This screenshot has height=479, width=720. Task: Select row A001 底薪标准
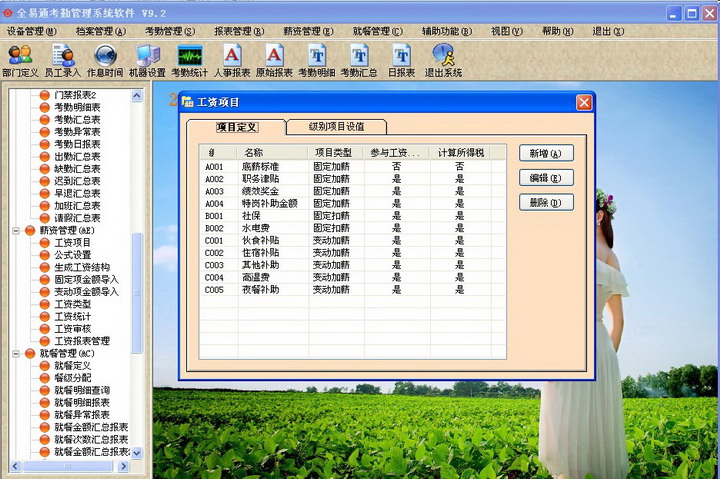tap(353, 166)
